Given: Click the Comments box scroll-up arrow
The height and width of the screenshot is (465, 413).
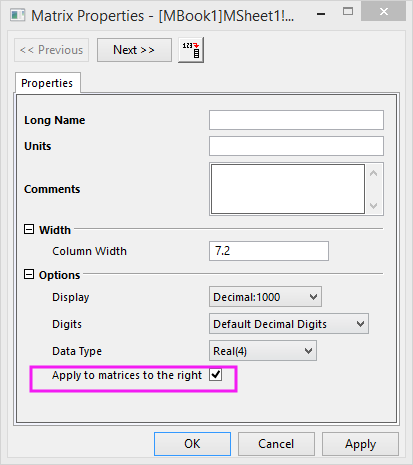Looking at the screenshot, I should pos(374,173).
